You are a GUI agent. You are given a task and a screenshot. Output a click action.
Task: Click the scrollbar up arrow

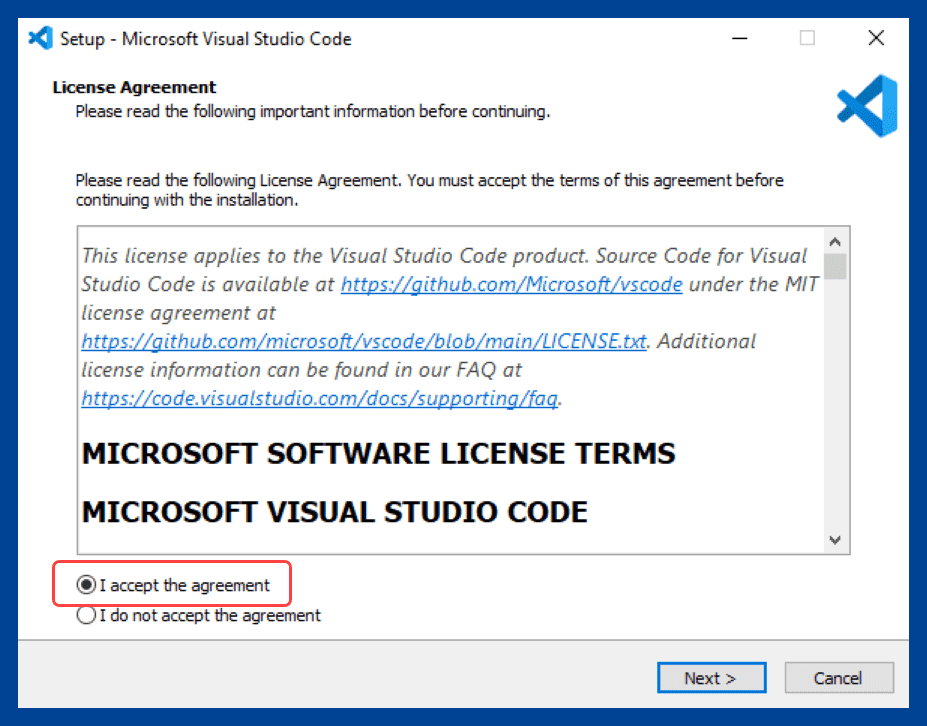(835, 239)
